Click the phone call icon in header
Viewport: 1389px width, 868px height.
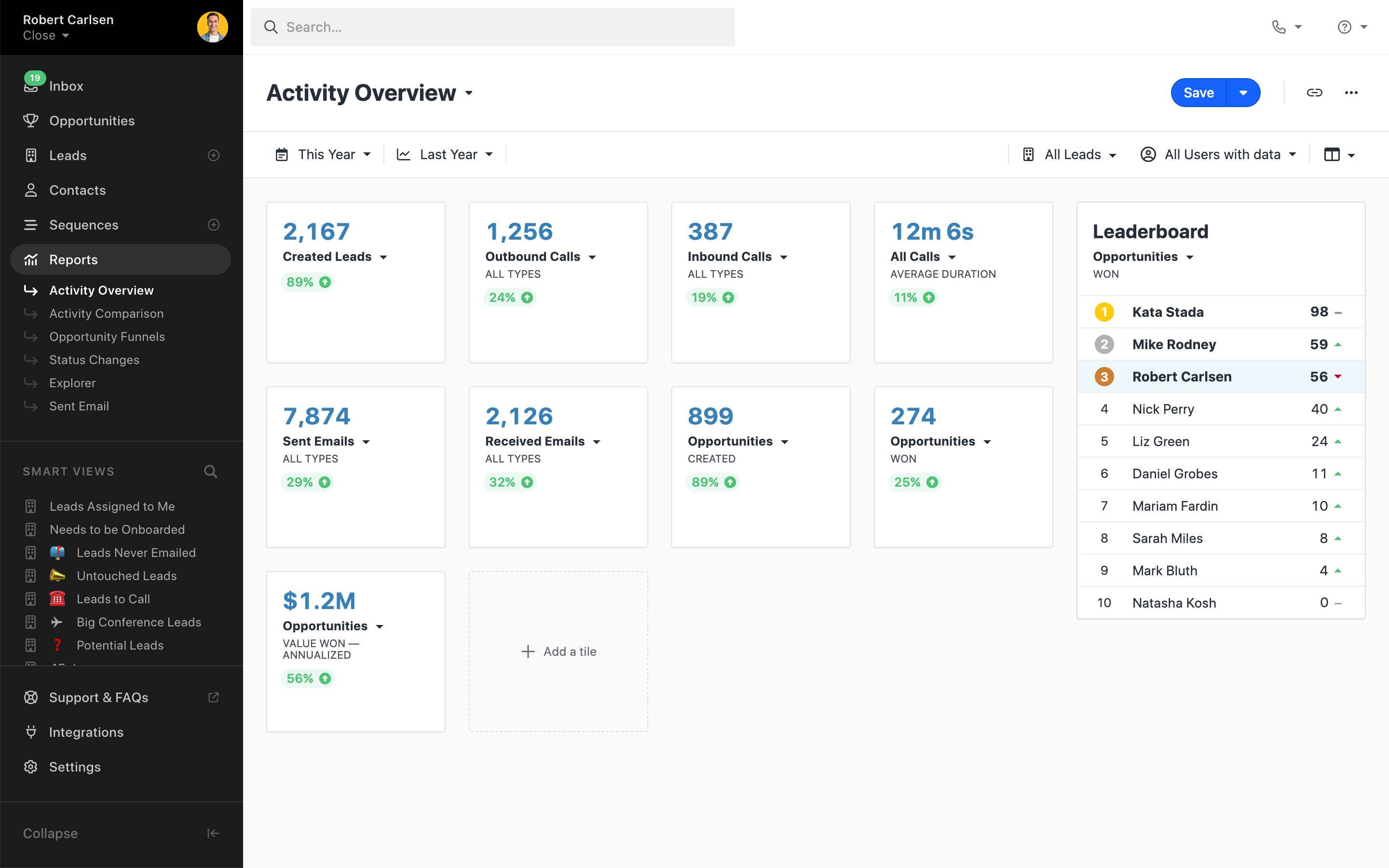(1279, 27)
